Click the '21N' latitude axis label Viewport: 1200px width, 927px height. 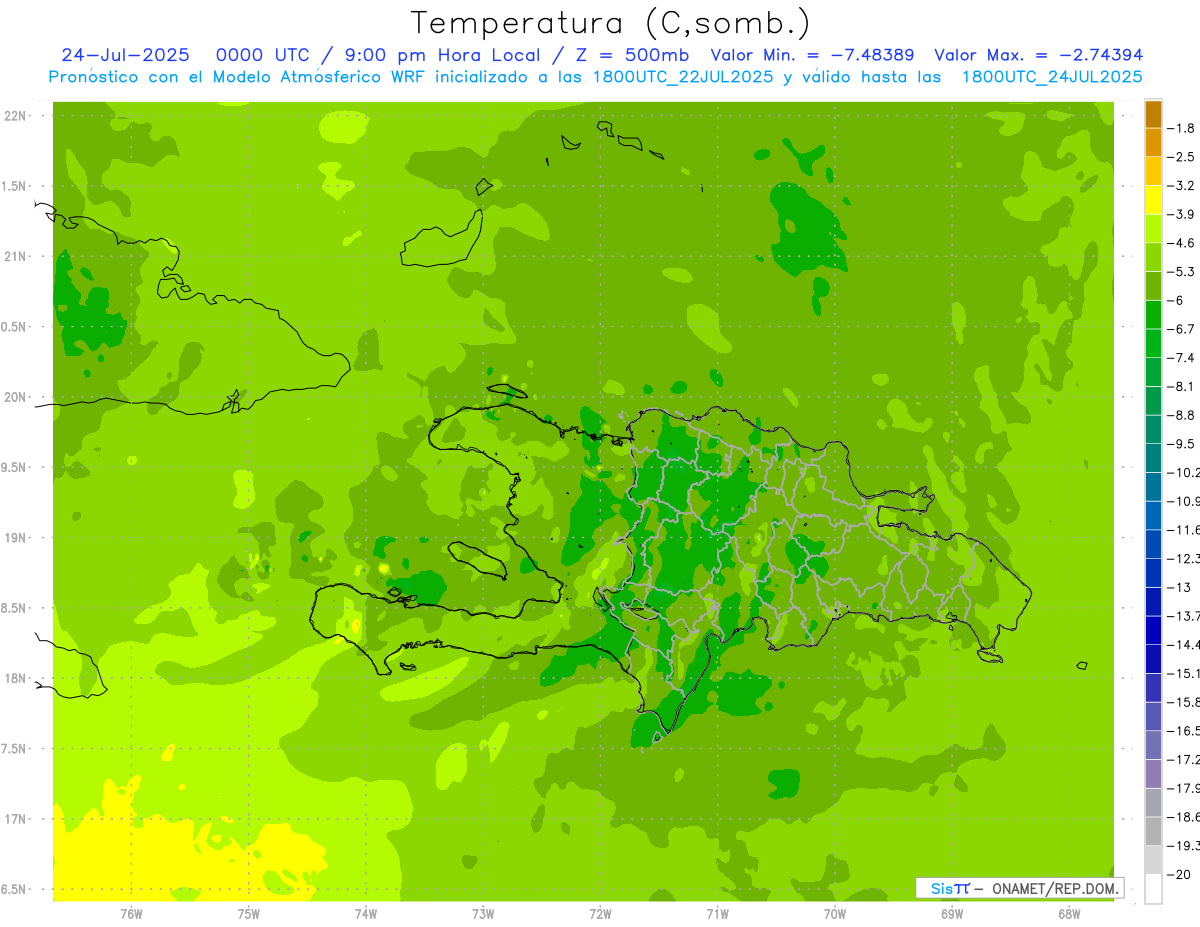[x=15, y=257]
